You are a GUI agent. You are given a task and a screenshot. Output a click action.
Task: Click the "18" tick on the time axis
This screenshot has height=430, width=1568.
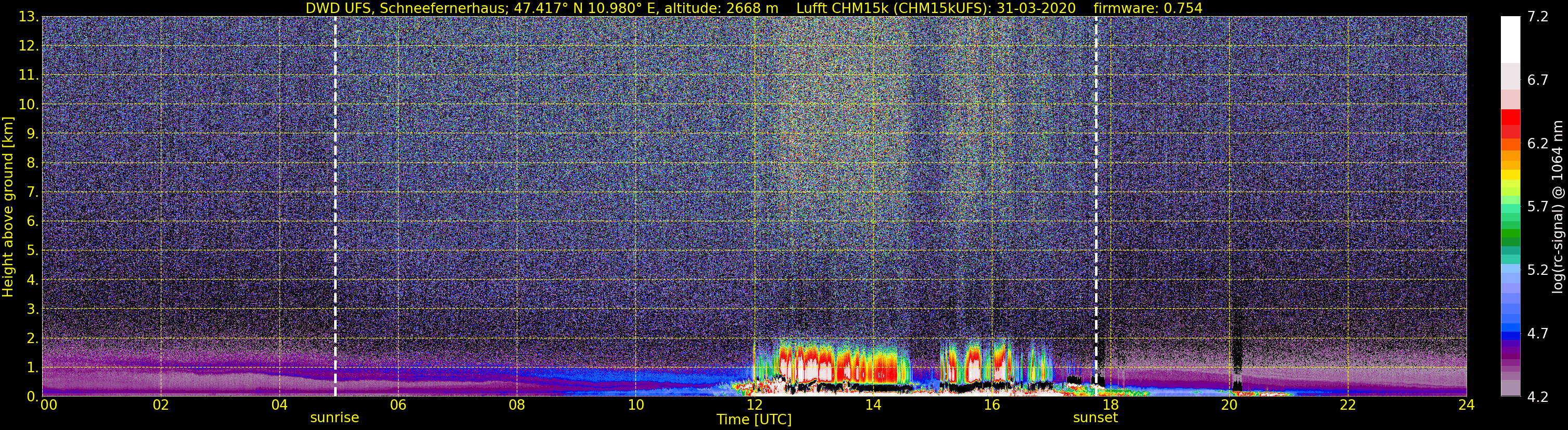click(1110, 406)
